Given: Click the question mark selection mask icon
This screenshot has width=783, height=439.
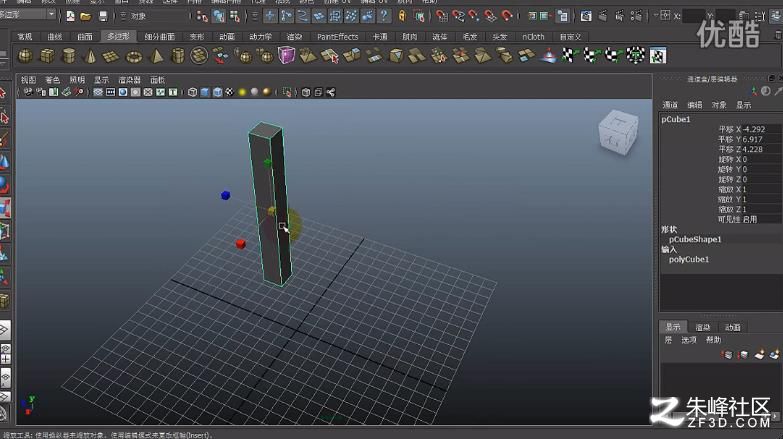Looking at the screenshot, I should (x=384, y=16).
